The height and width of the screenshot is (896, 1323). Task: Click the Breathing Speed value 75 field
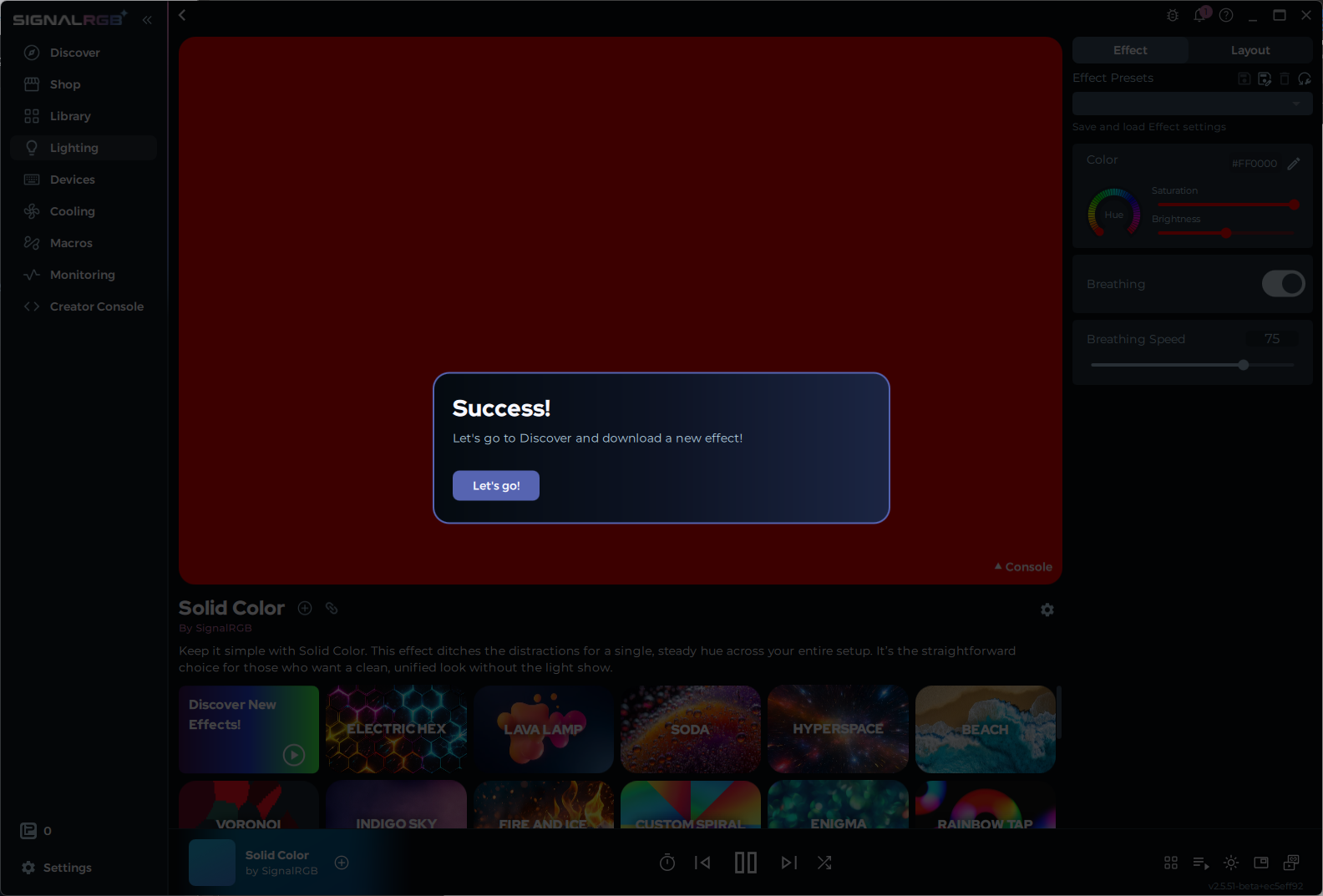[1272, 338]
